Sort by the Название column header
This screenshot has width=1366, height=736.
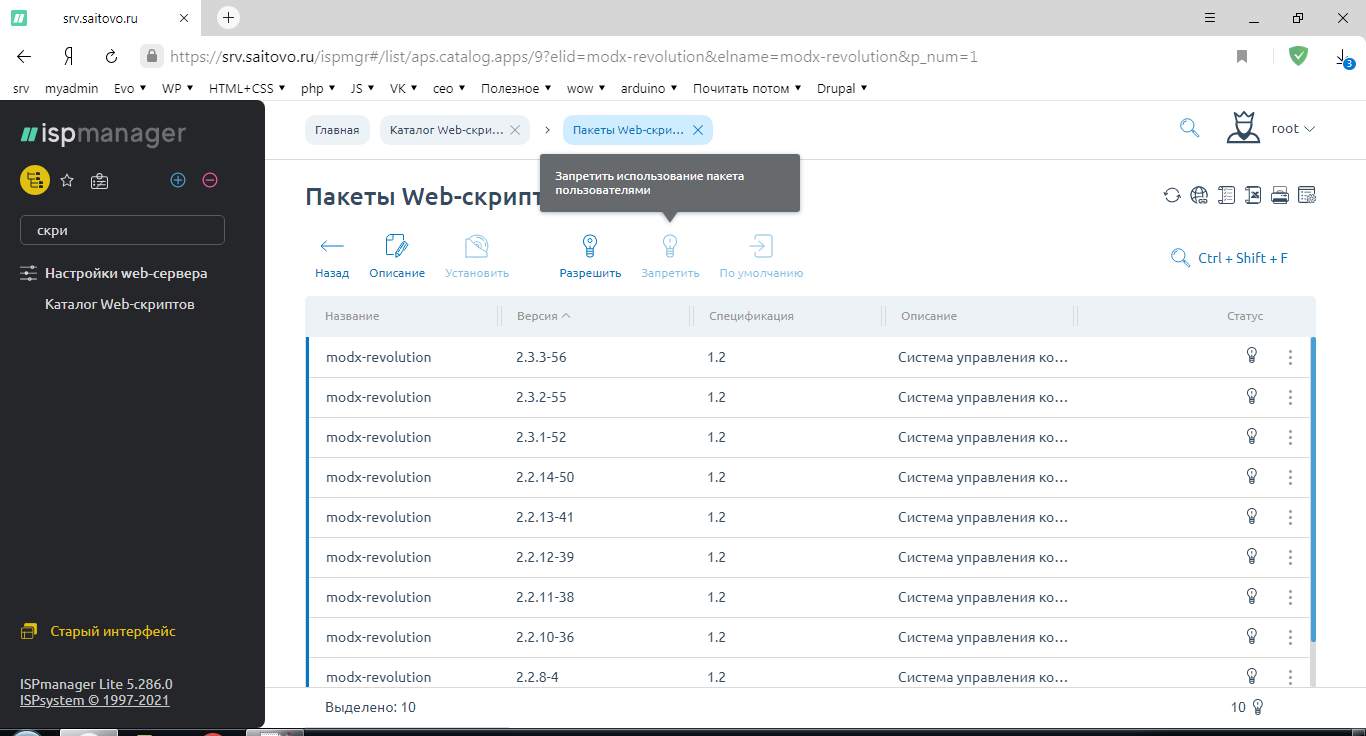coord(352,316)
